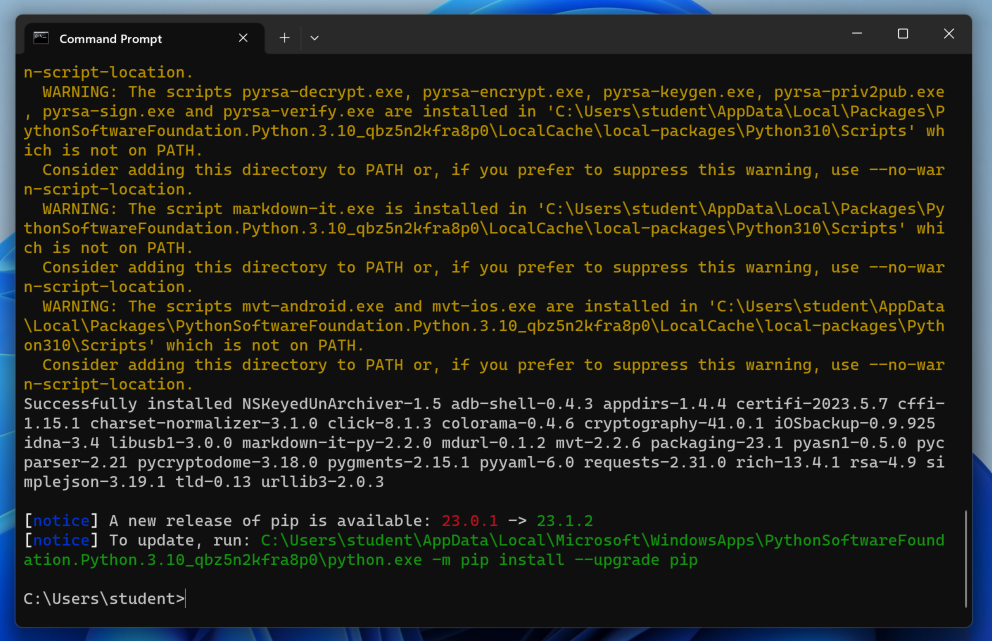Viewport: 992px width, 641px height.
Task: Click the 'mvt-2.2.6' package text
Action: coord(598,443)
